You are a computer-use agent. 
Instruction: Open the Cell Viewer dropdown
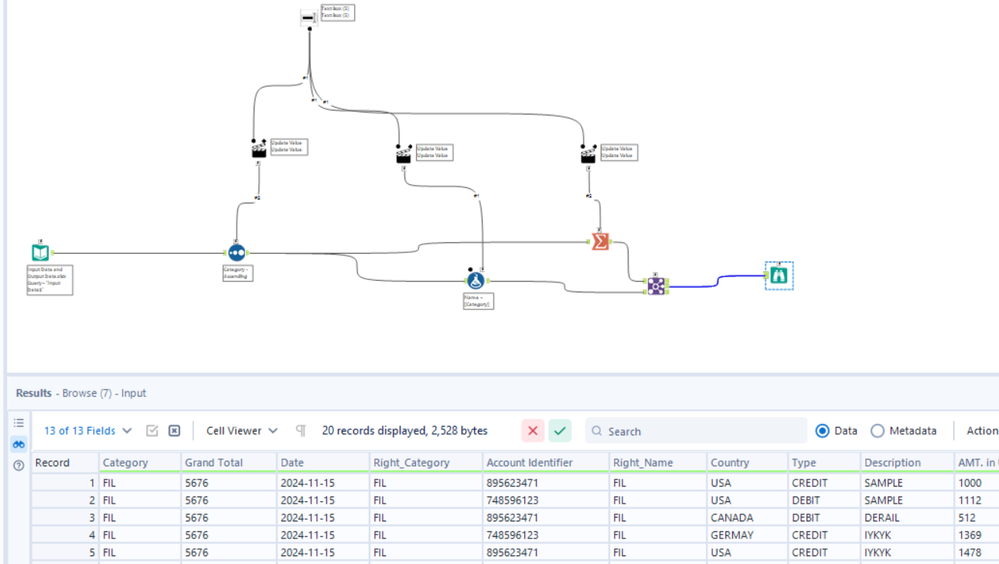(x=242, y=431)
